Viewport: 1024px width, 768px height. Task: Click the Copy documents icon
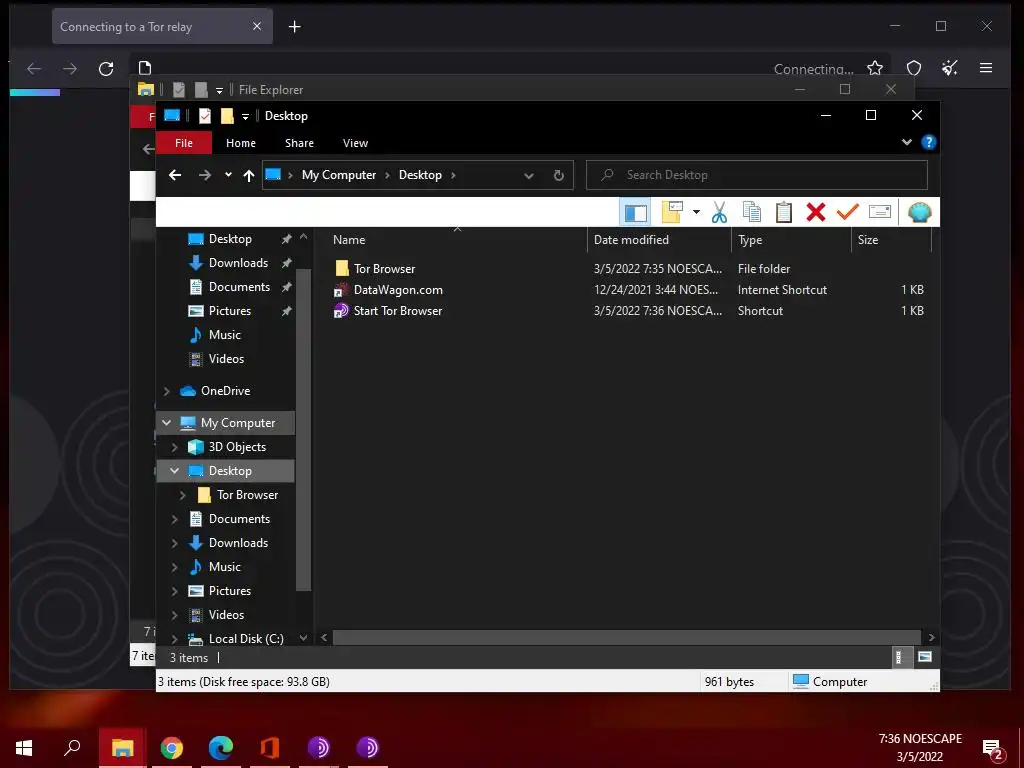point(752,212)
